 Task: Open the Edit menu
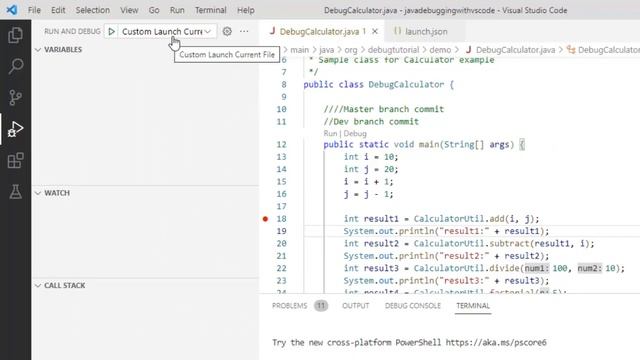[58, 10]
